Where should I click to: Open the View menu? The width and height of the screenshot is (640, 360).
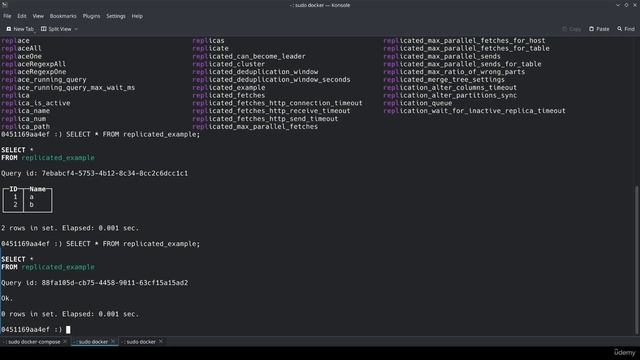(38, 16)
